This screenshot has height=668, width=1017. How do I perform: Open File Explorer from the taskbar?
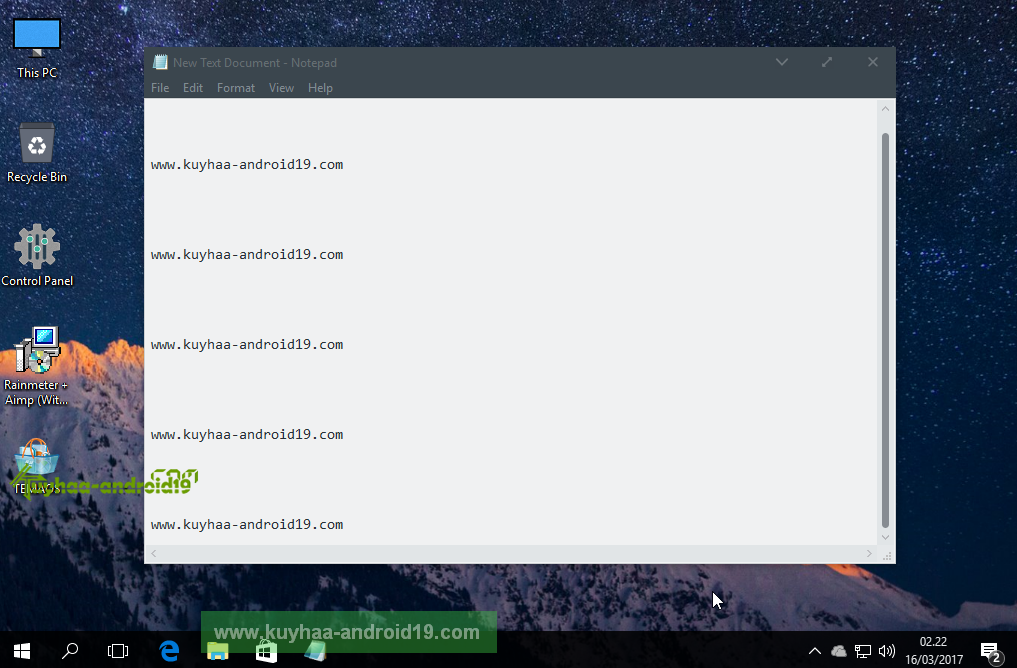click(x=217, y=650)
